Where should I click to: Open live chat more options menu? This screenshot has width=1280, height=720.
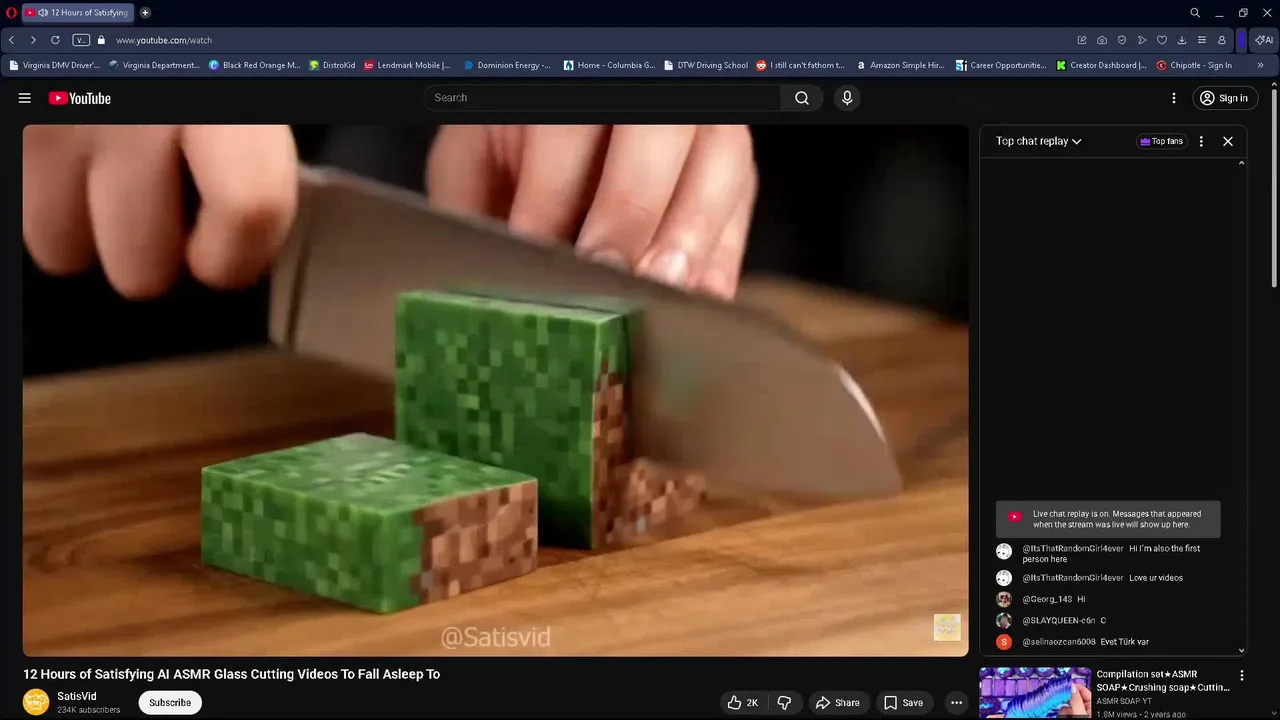click(x=1201, y=141)
